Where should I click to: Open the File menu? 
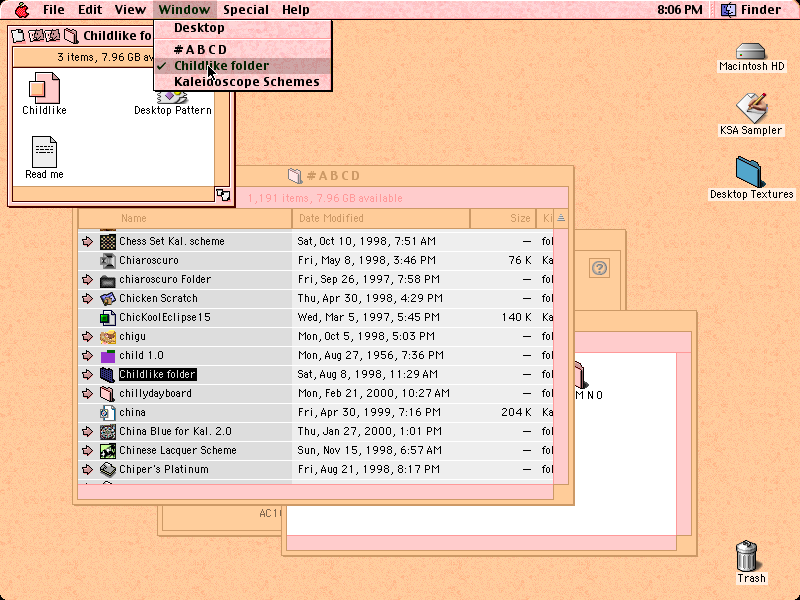tap(54, 10)
